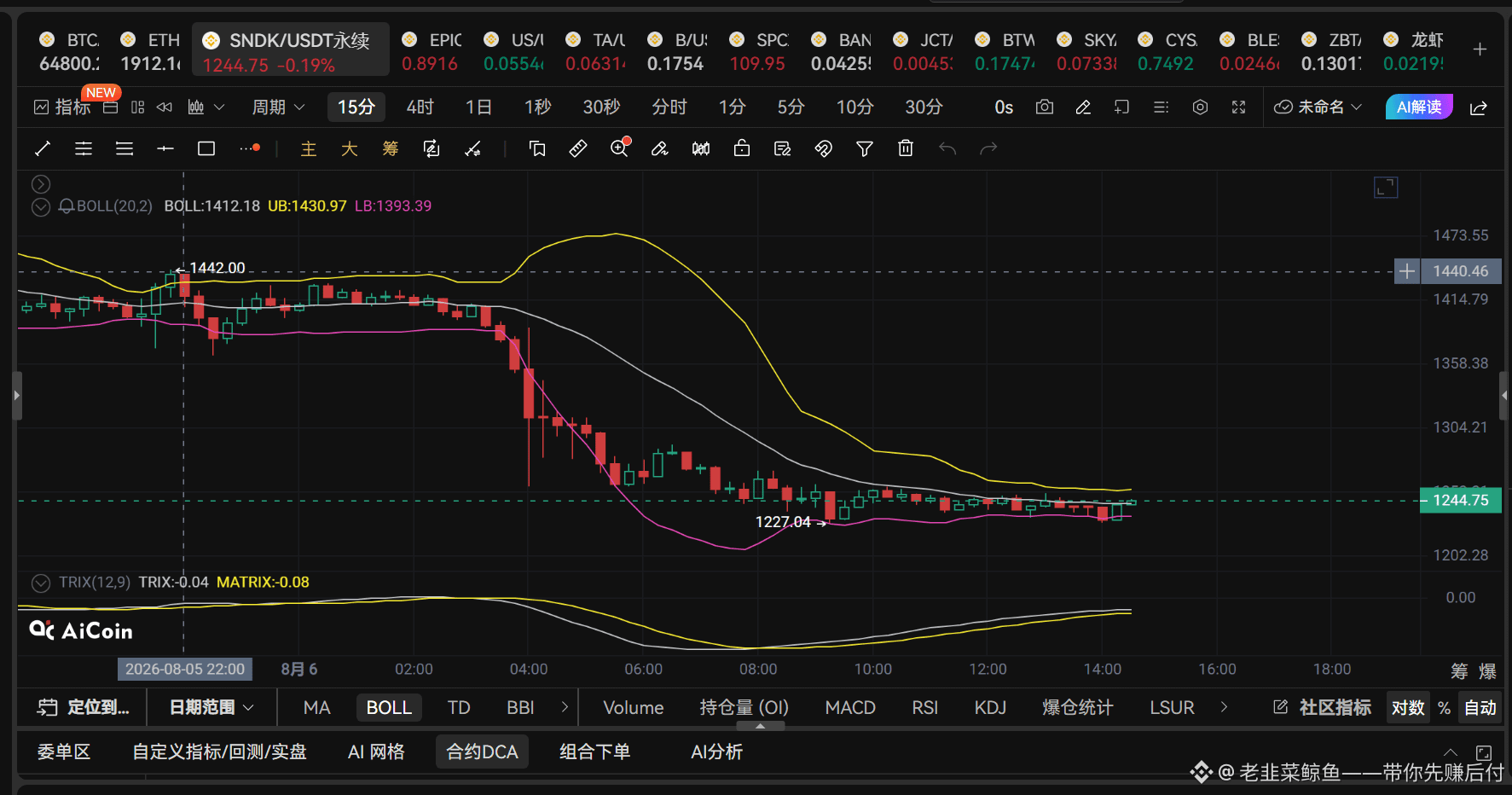Click the fullscreen expand icon
Viewport: 1512px width, 795px height.
tap(1238, 107)
